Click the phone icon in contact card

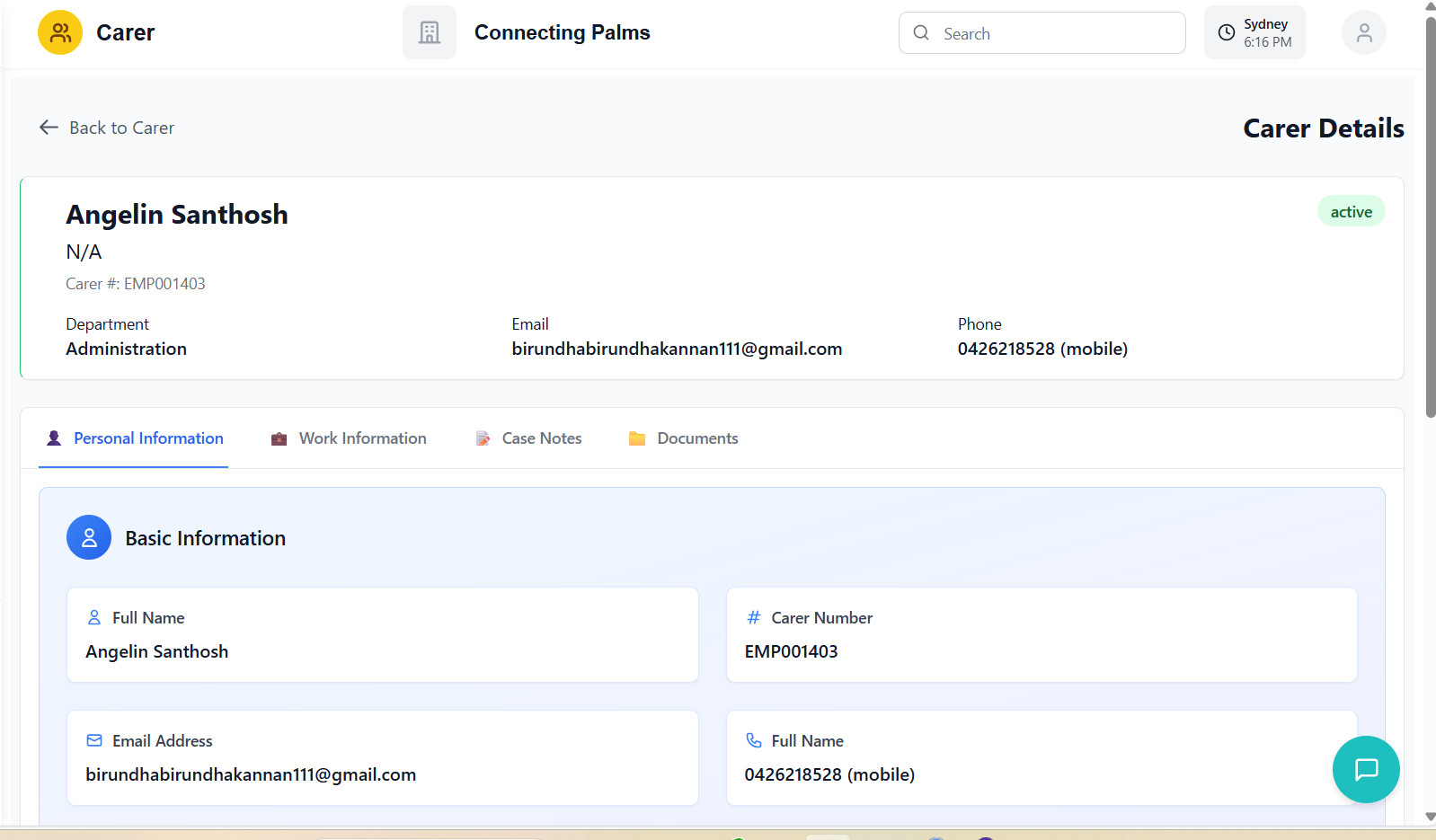point(753,740)
